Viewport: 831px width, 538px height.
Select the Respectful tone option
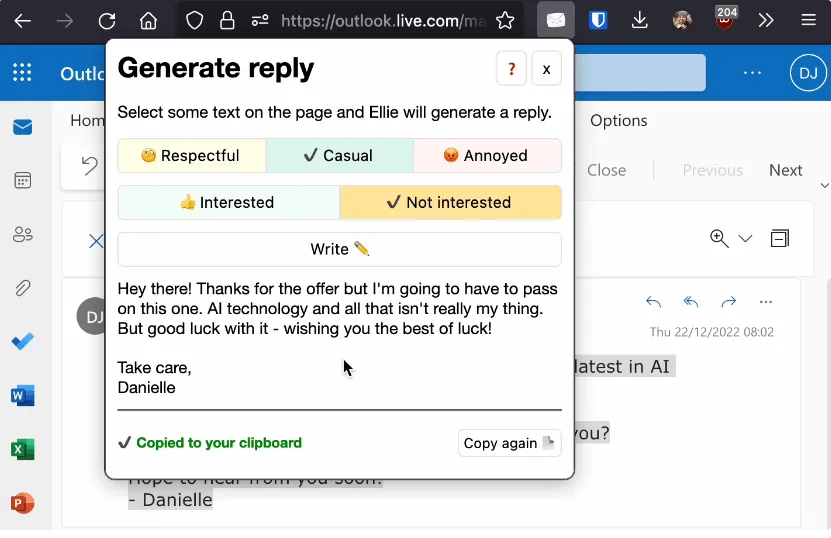click(191, 155)
